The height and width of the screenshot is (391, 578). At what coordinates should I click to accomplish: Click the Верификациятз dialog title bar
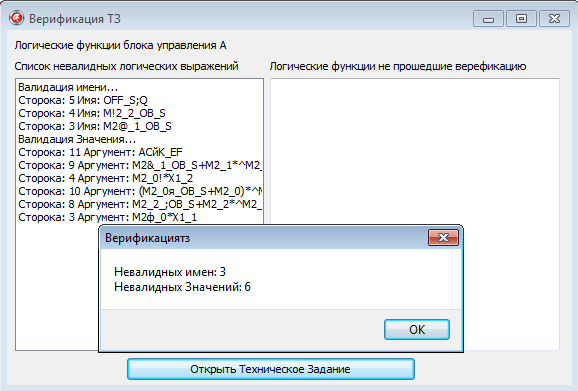click(264, 238)
